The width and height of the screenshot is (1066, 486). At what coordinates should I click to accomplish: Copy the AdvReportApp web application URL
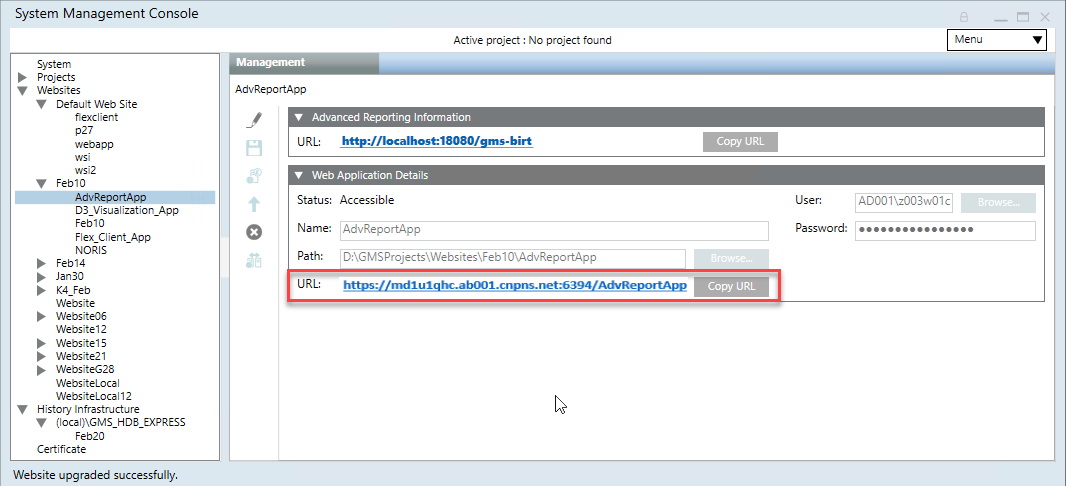(x=731, y=286)
